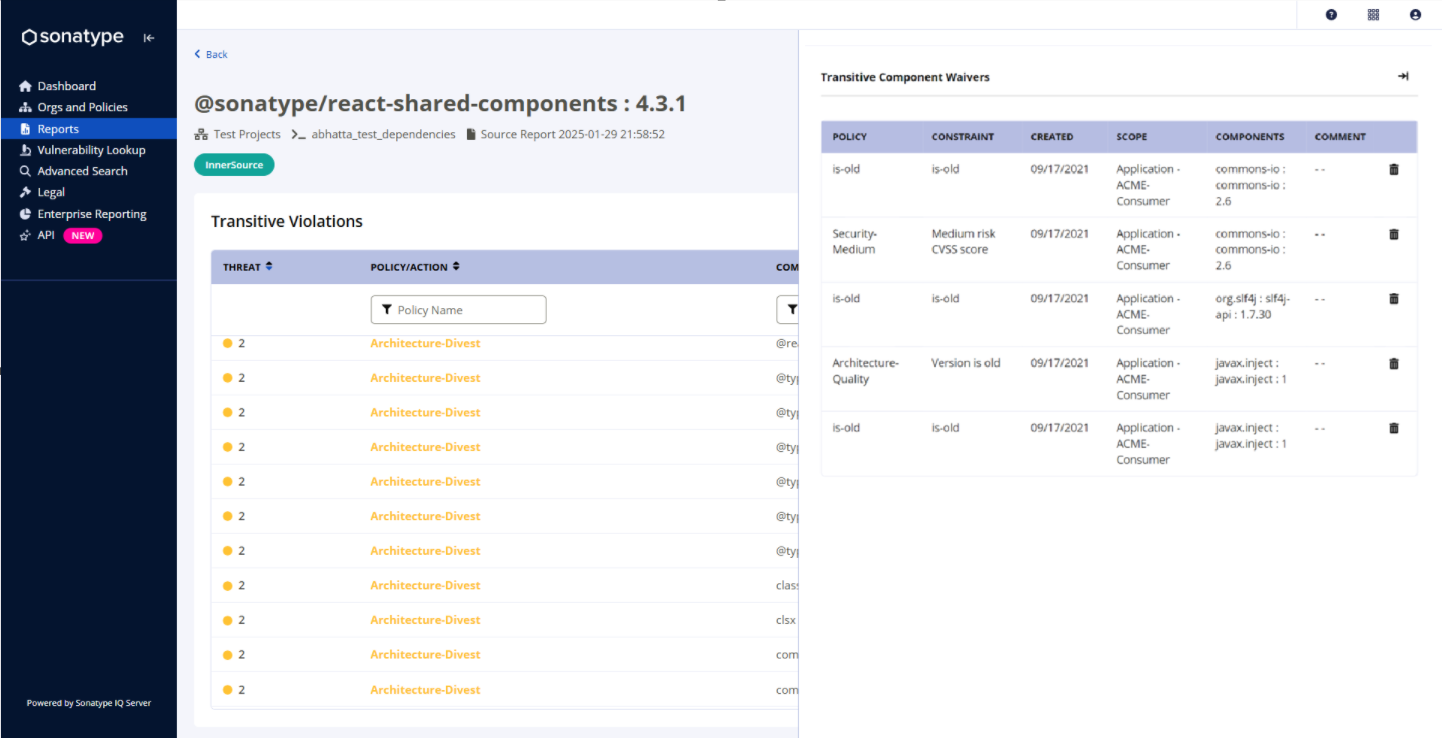Open Advanced Search
The image size is (1442, 738).
tap(82, 171)
